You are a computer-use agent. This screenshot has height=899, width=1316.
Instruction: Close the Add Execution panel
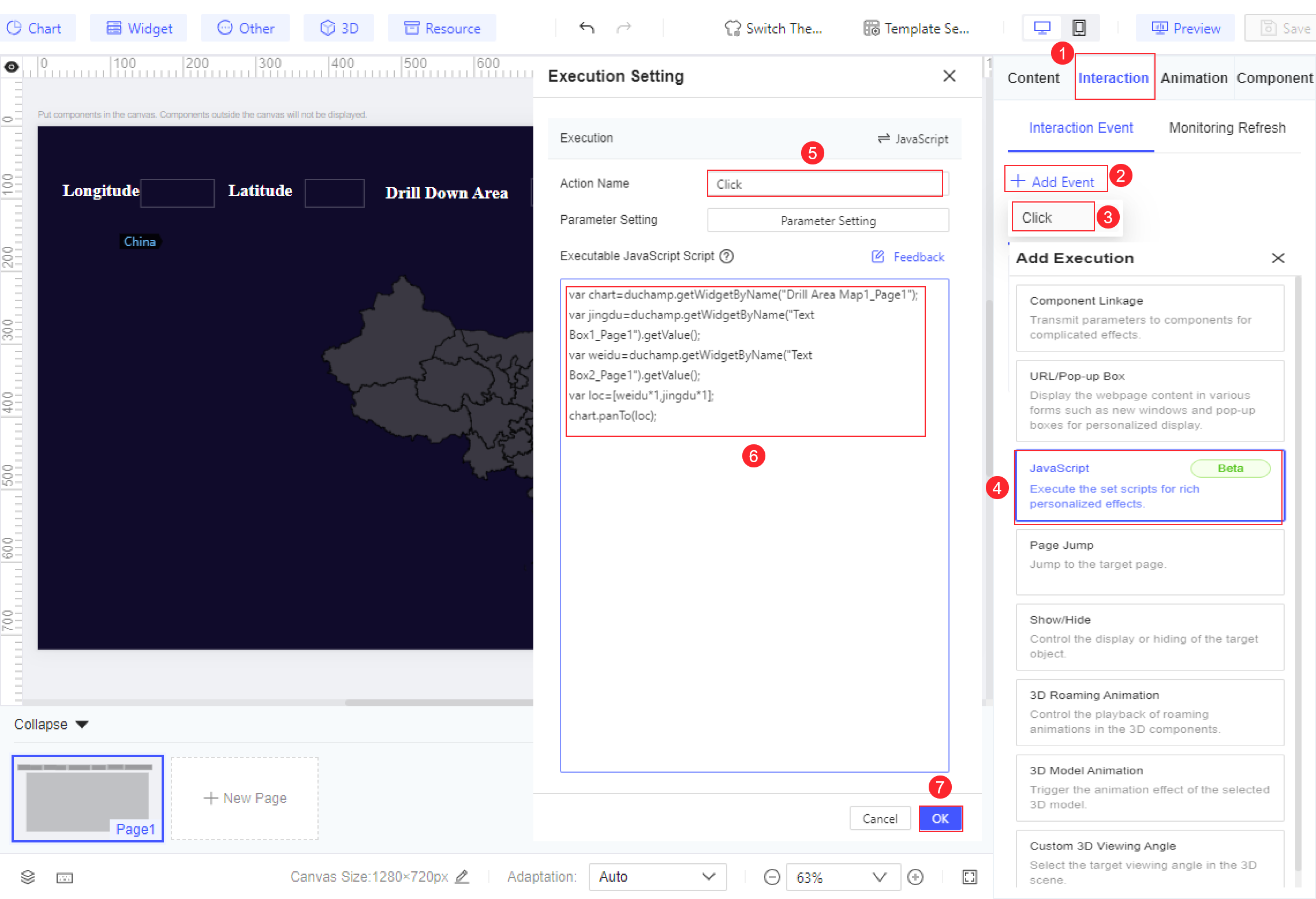[x=1278, y=258]
